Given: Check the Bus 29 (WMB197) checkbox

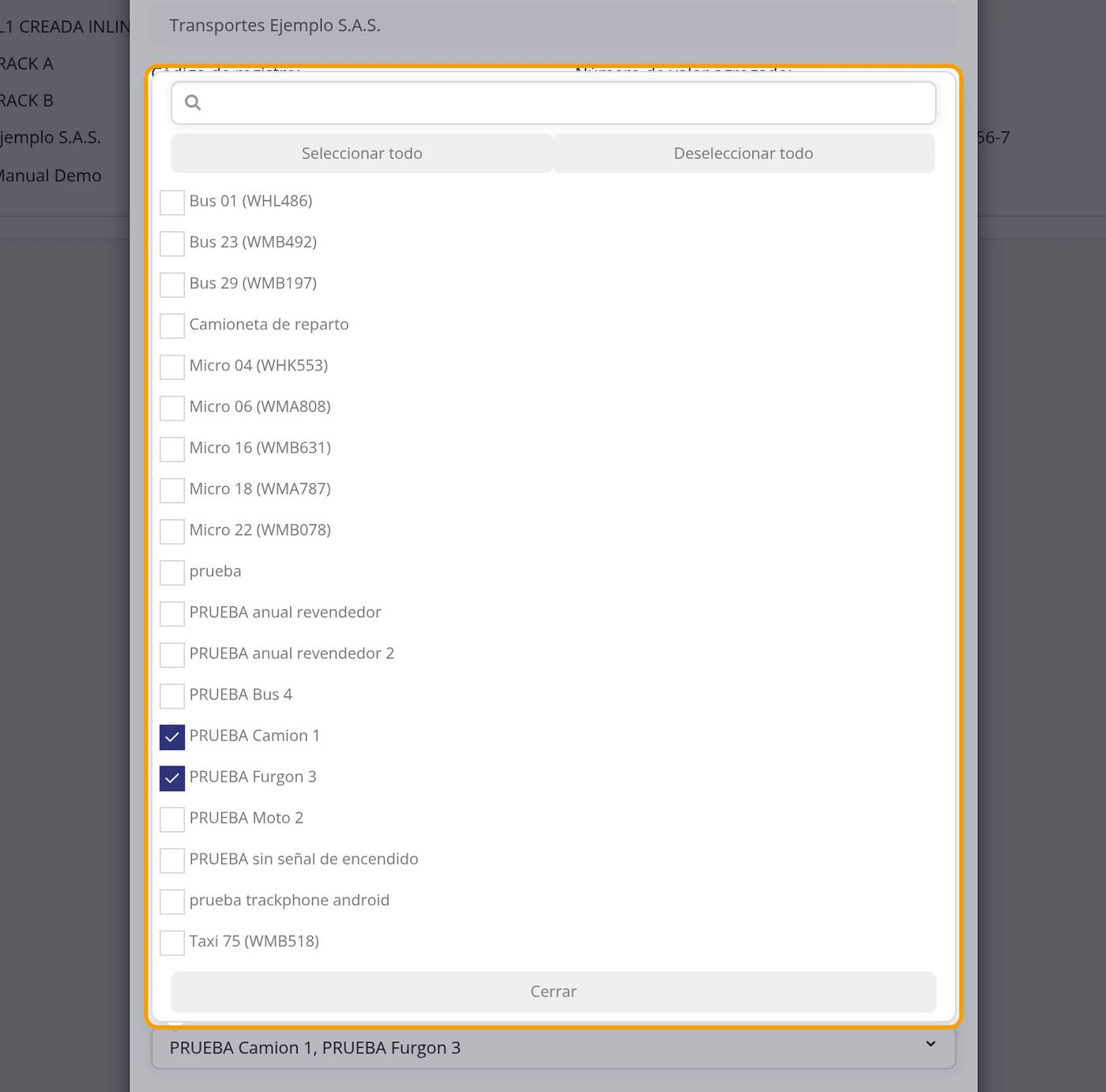Looking at the screenshot, I should coord(172,284).
